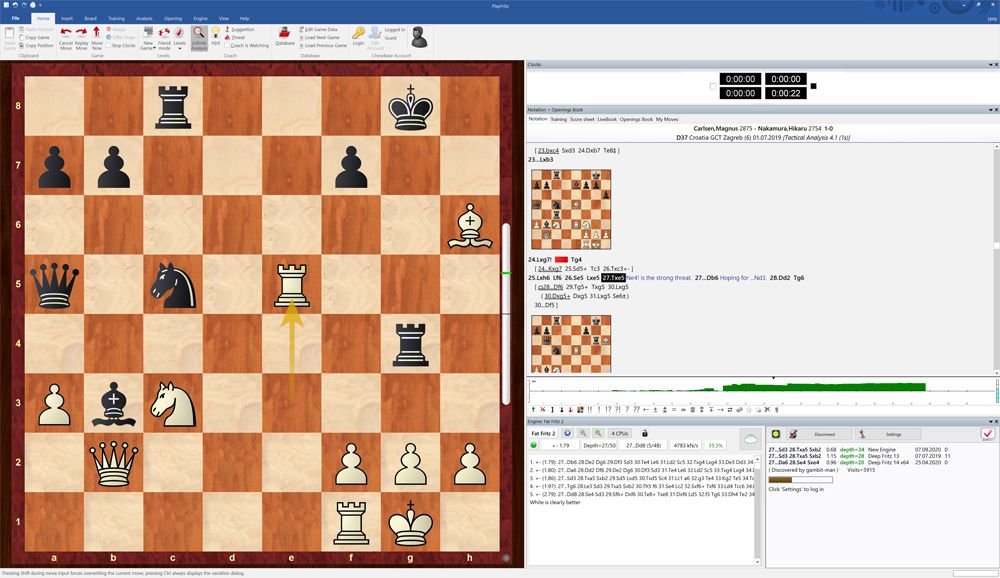Click the white rook on e5
The width and height of the screenshot is (1000, 578).
click(x=291, y=286)
